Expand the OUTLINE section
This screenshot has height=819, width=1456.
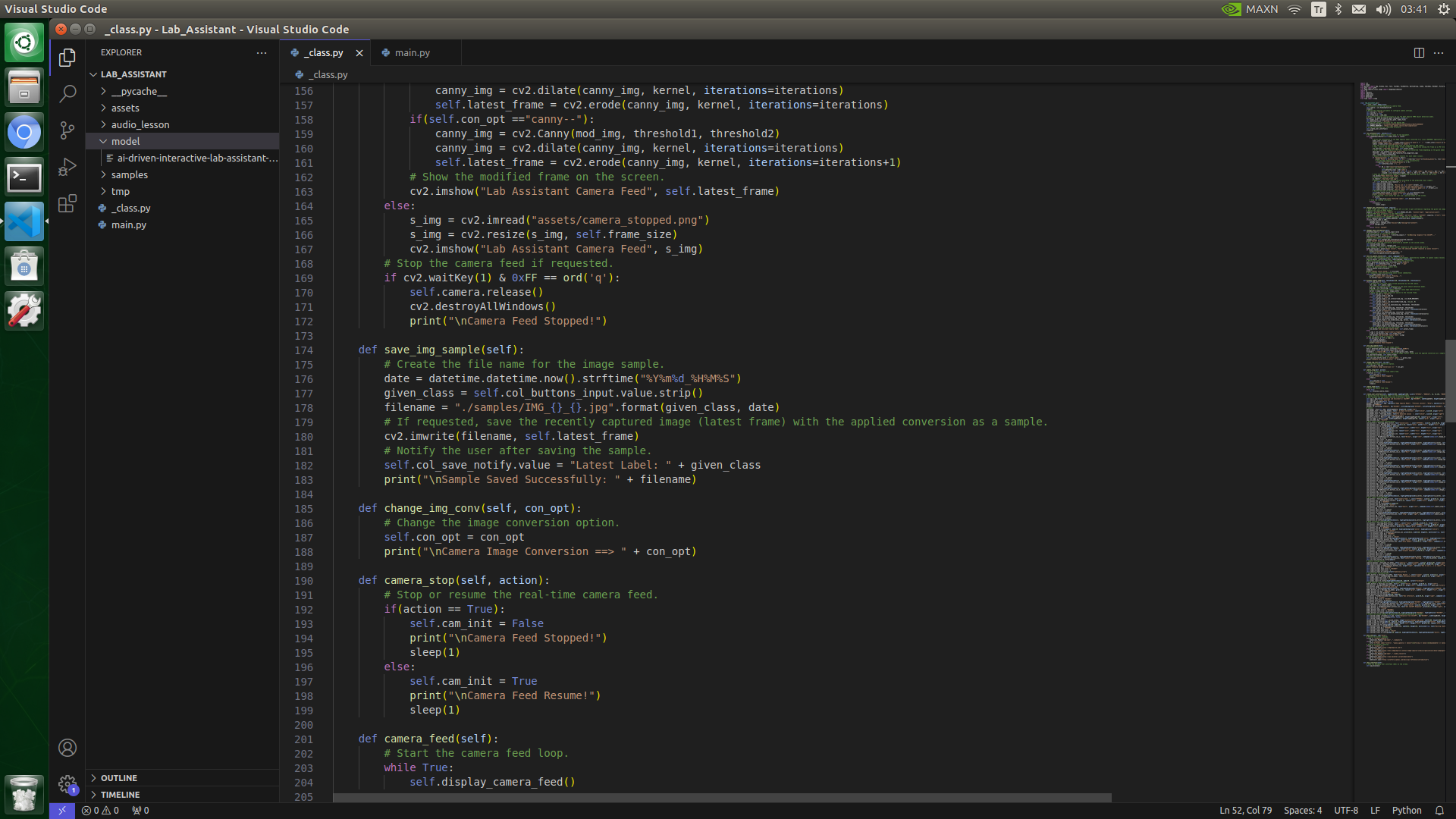click(x=119, y=778)
